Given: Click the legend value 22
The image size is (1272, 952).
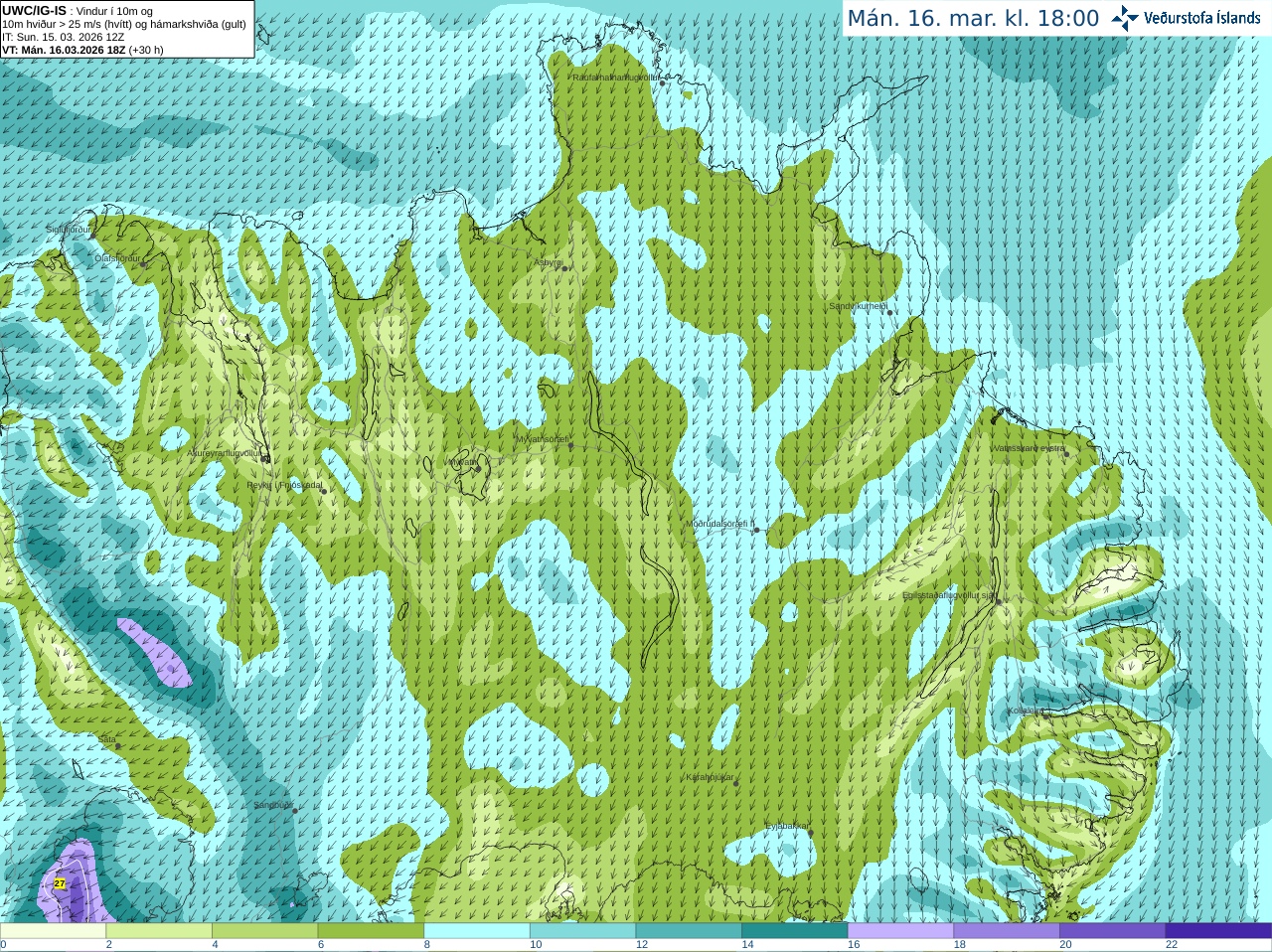Looking at the screenshot, I should pos(1172,945).
